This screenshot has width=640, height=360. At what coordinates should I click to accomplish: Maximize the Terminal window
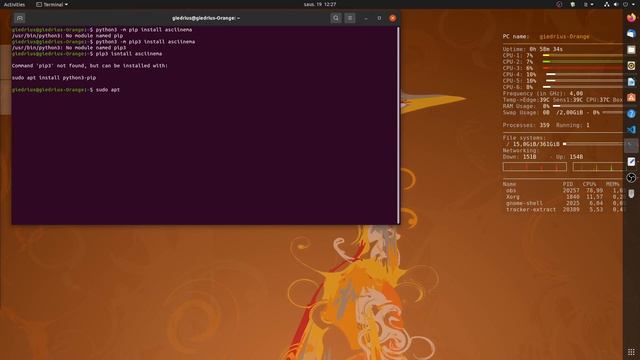[x=379, y=18]
